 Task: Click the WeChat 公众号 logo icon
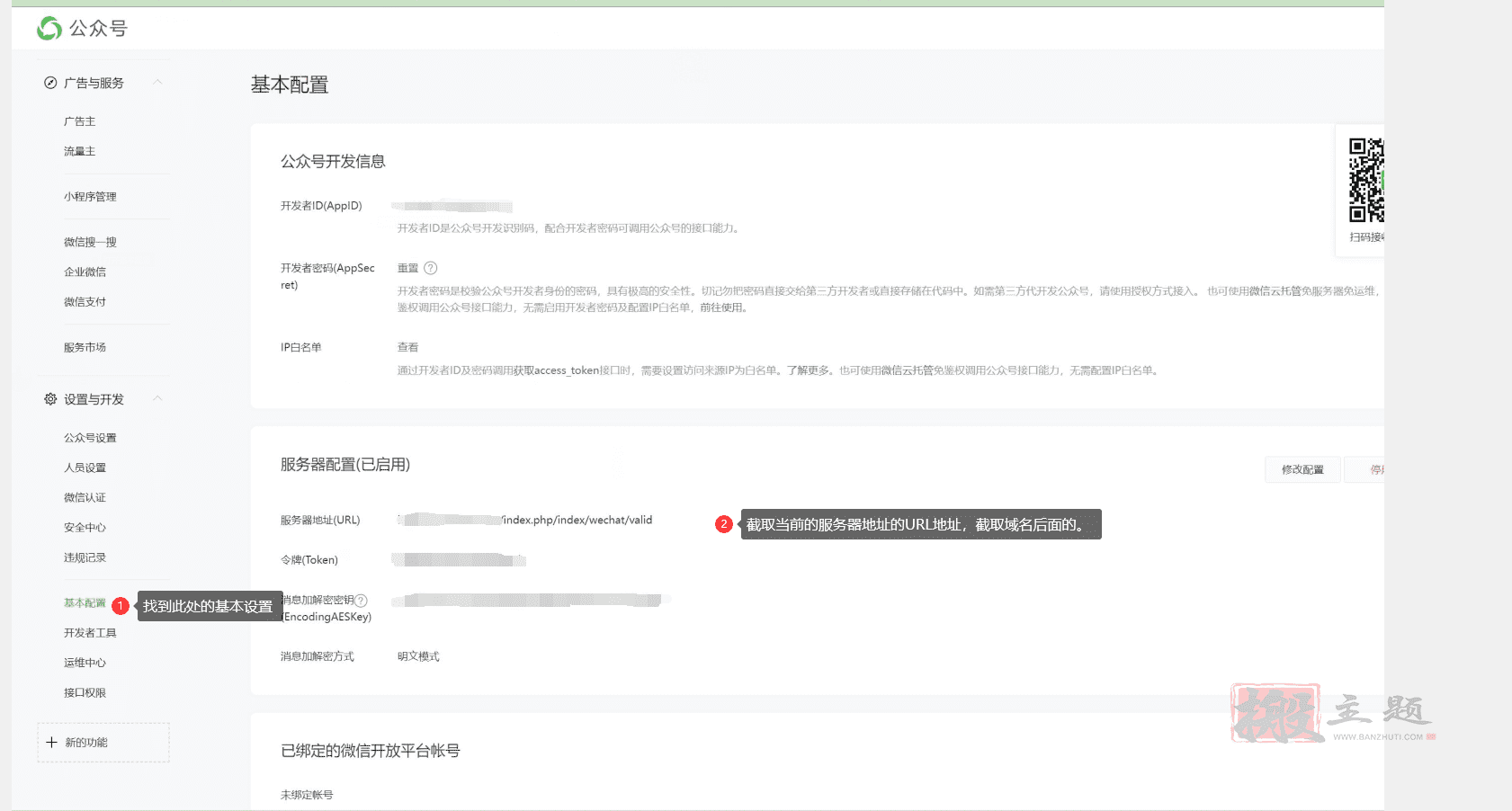49,29
